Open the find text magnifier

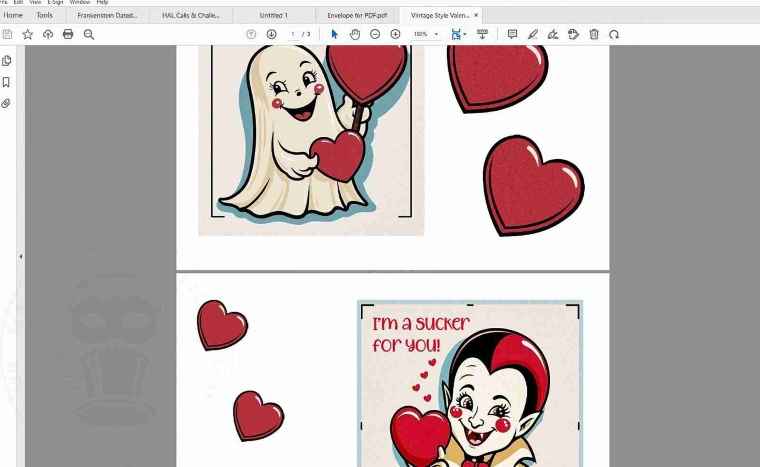tap(89, 34)
